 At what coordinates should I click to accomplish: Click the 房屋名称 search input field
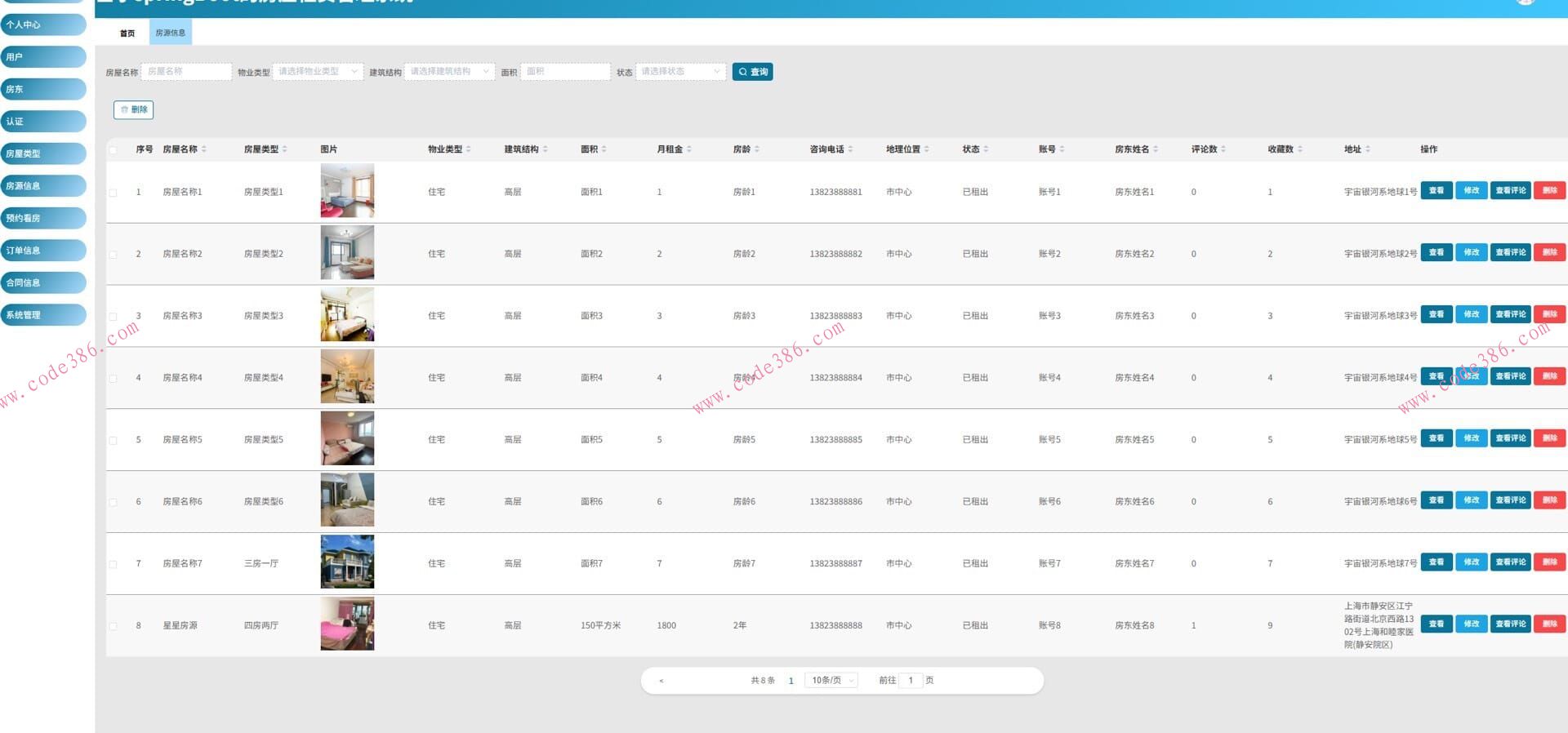(186, 72)
